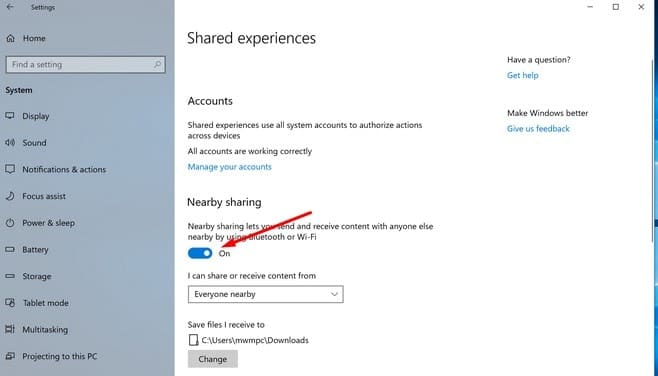The image size is (658, 376).
Task: Select Notifications & actions
Action: coord(64,170)
